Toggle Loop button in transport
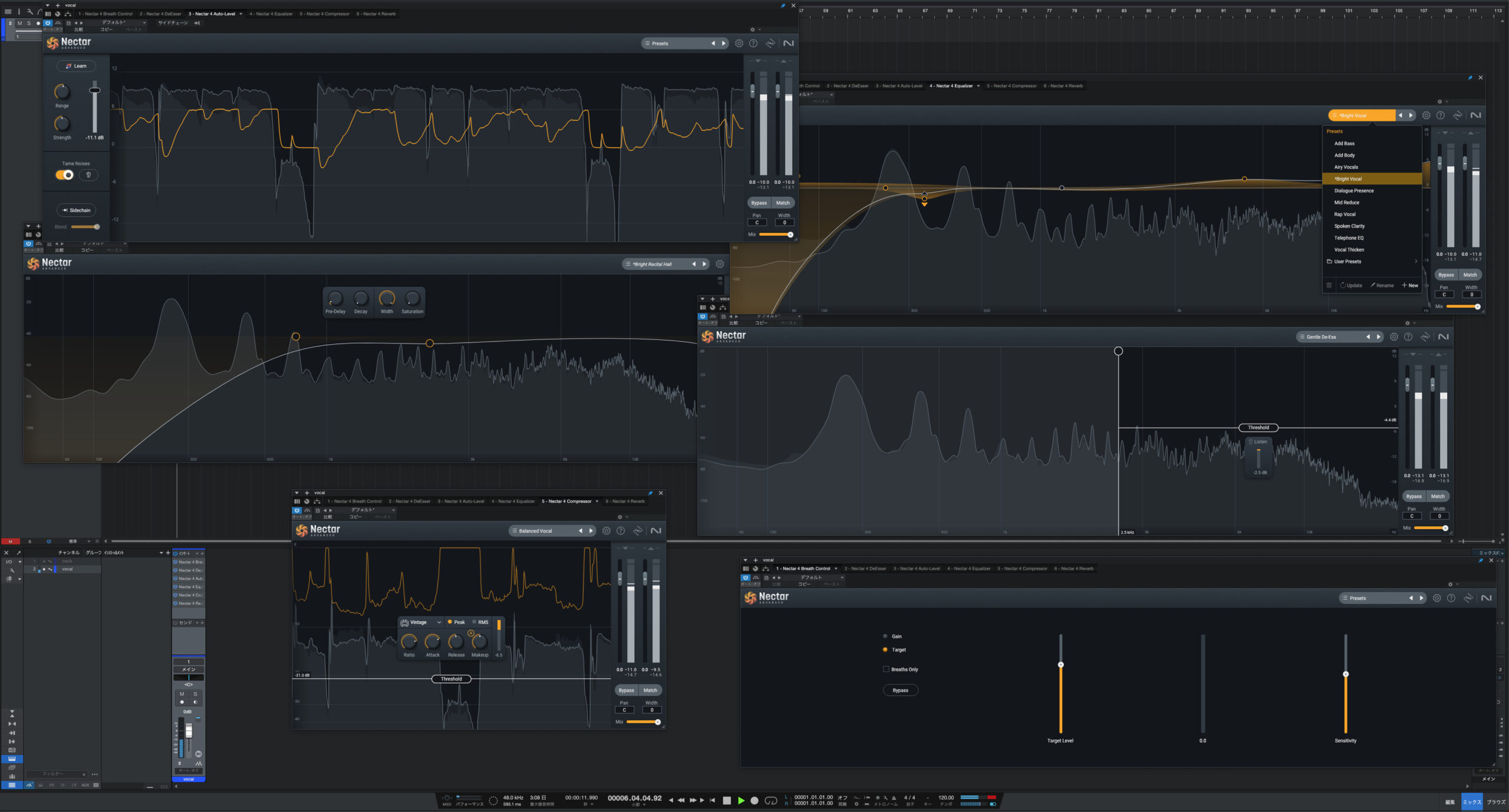Image resolution: width=1509 pixels, height=812 pixels. (771, 801)
